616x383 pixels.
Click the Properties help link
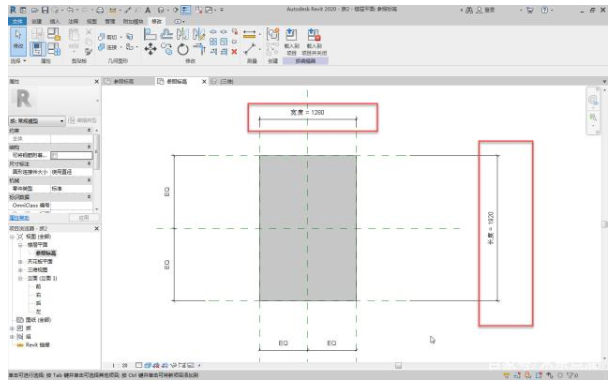click(x=19, y=218)
